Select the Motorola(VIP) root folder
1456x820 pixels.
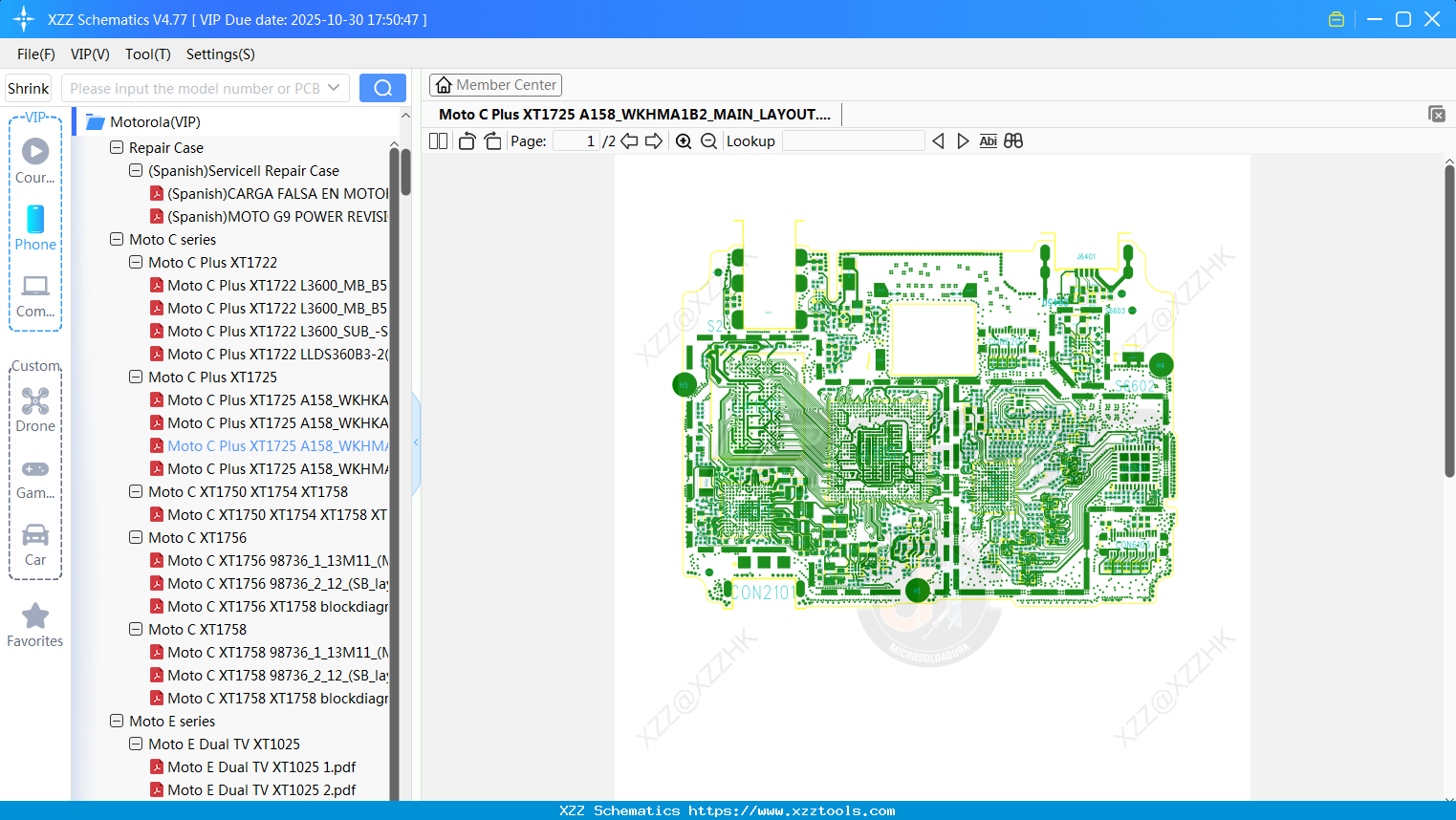coord(155,122)
